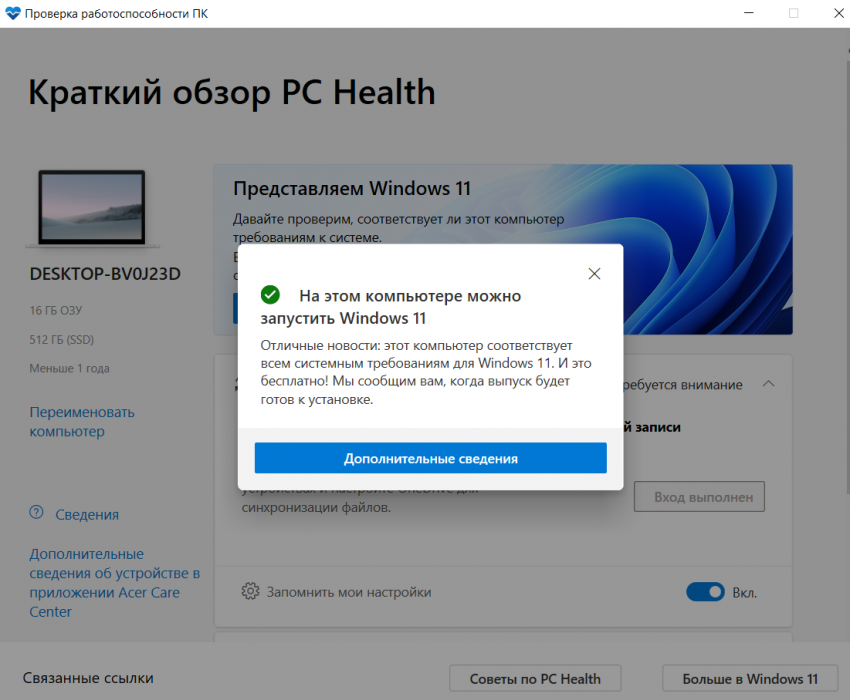Click the laptop device thumbnail image
Image resolution: width=850 pixels, height=700 pixels.
[x=92, y=207]
